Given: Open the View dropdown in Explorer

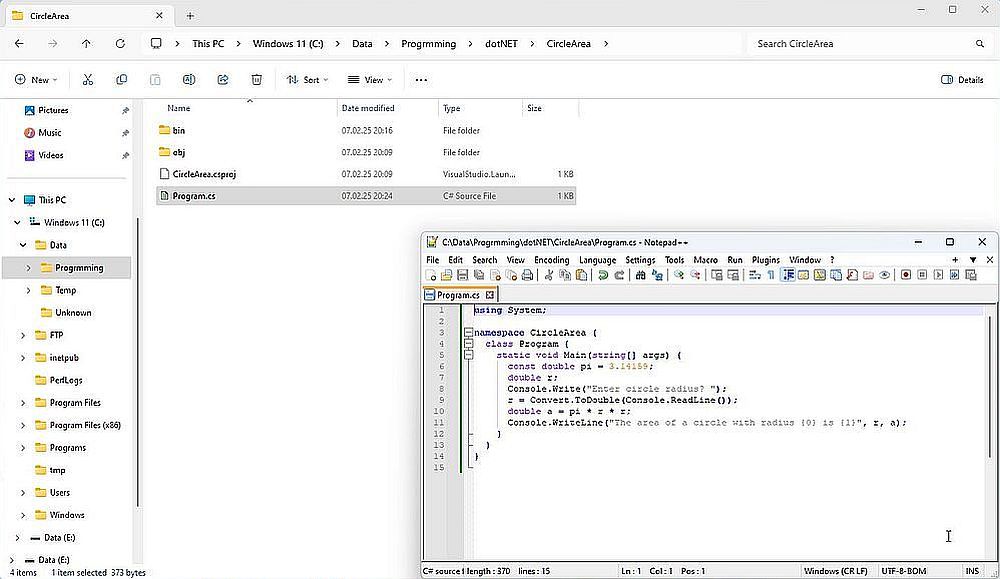Looking at the screenshot, I should pos(370,80).
